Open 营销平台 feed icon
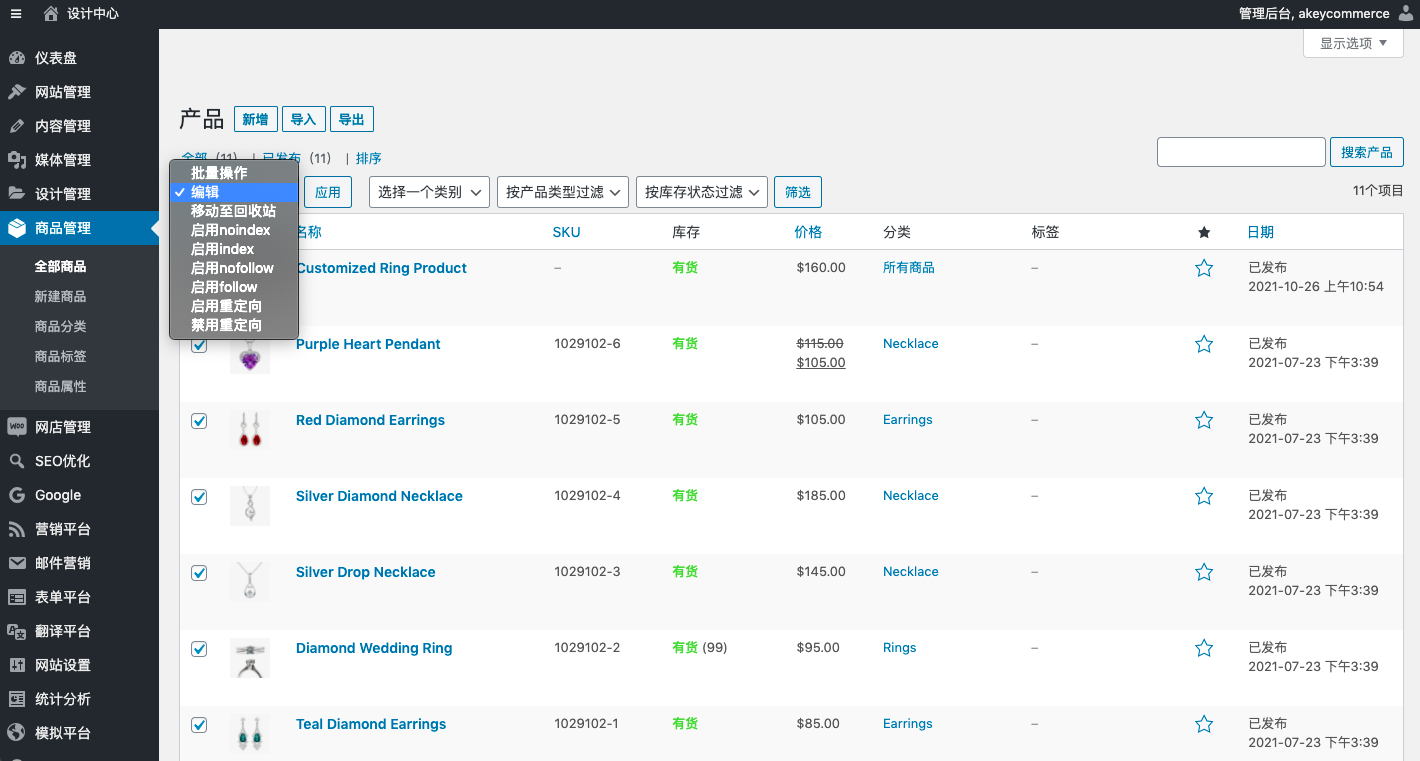The width and height of the screenshot is (1420, 761). [x=17, y=529]
